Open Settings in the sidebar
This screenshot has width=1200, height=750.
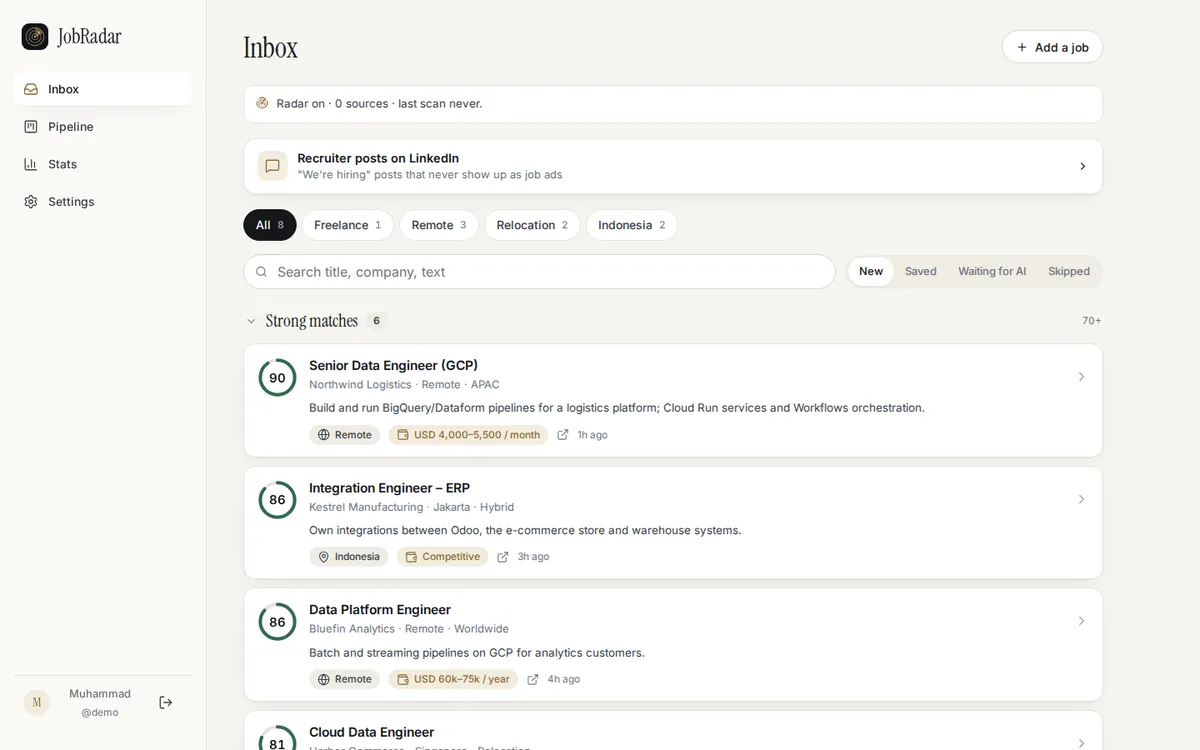coord(103,202)
